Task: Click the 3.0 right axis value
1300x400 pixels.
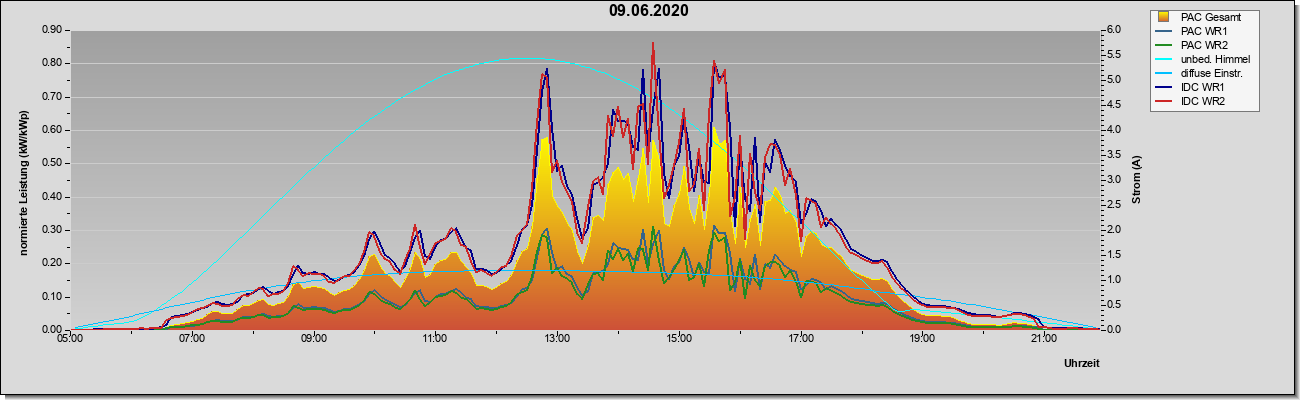Action: tap(1115, 180)
